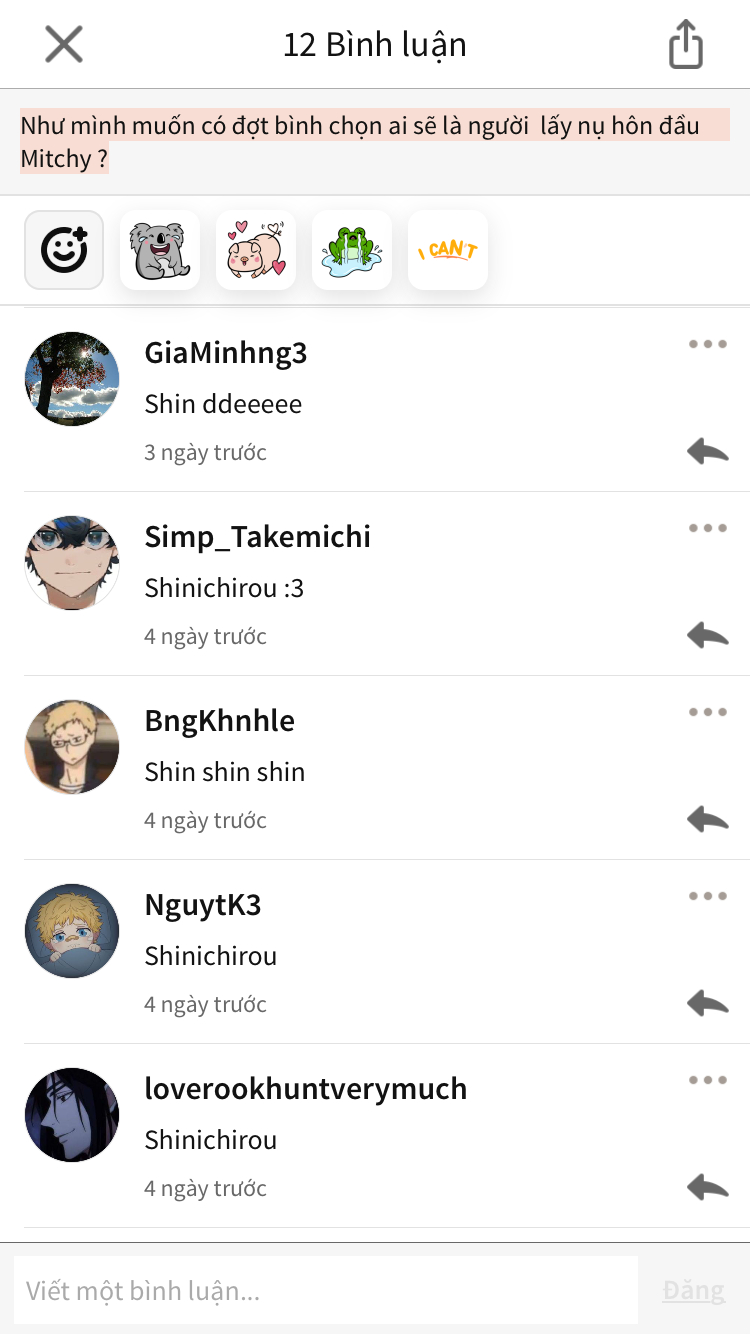Screen dimensions: 750x1334
Task: Close the comments panel with X
Action: tap(64, 45)
